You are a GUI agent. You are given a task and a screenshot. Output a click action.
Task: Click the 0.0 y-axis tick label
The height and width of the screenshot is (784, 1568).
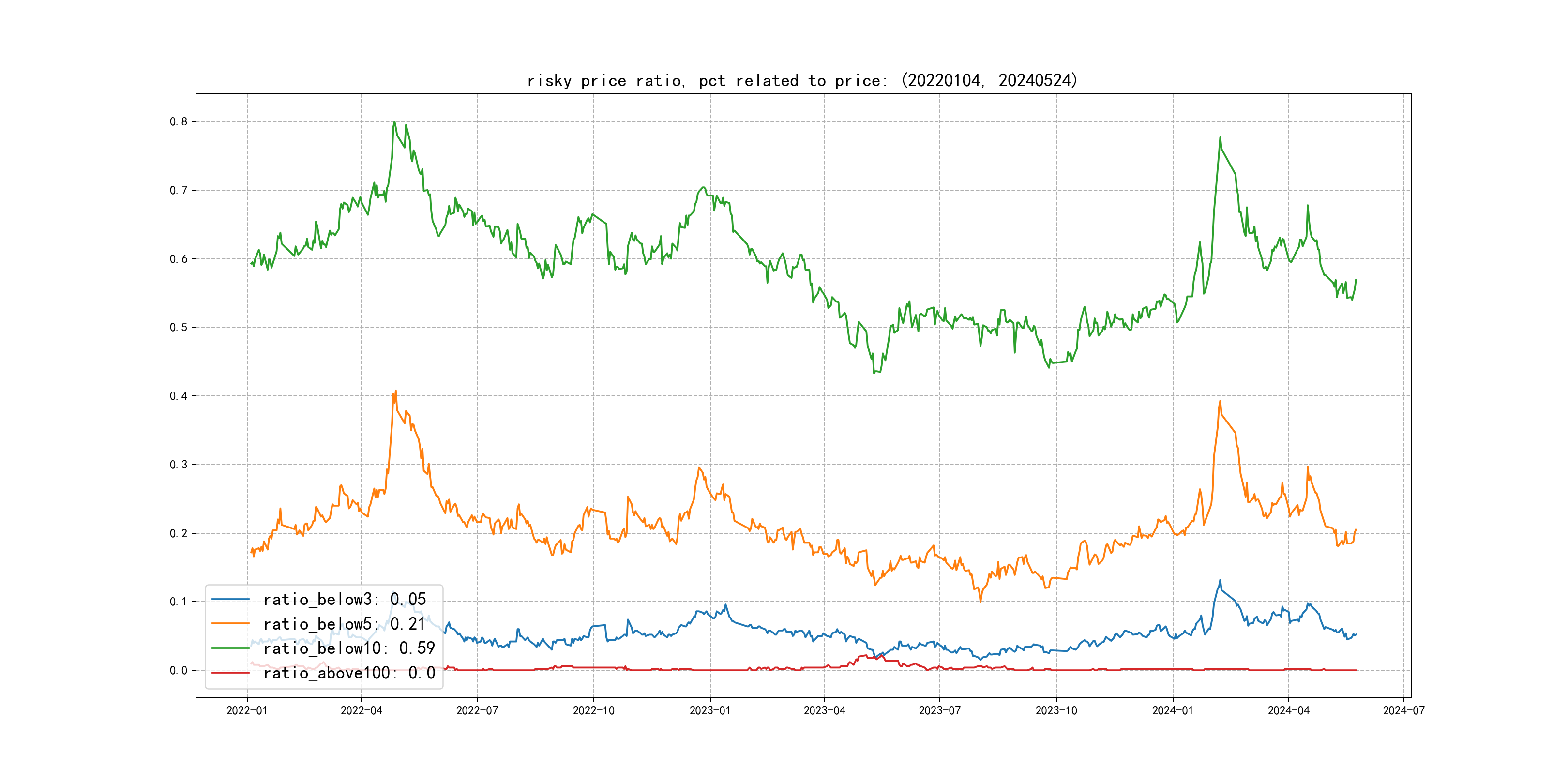[179, 671]
